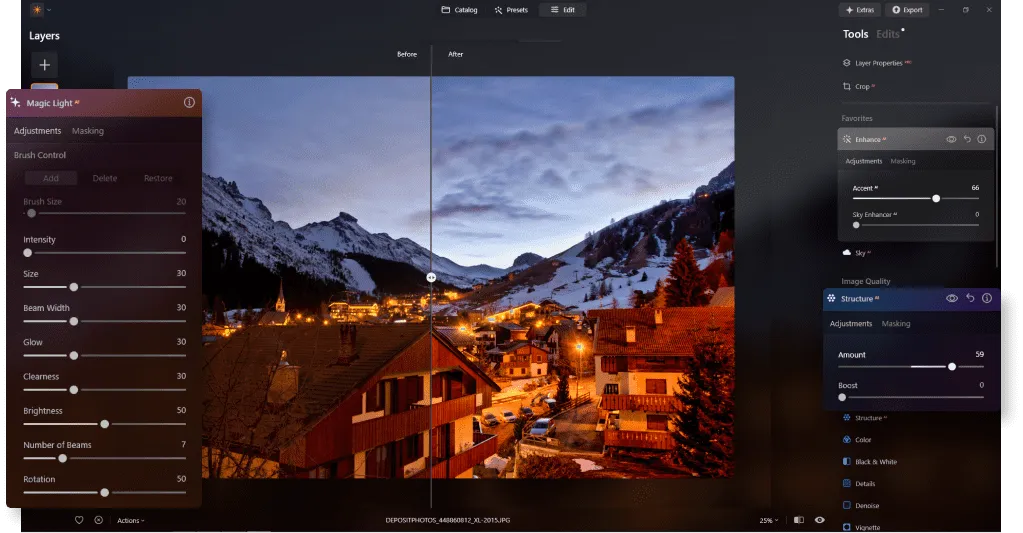
Task: Switch to the Edits tab
Action: pyautogui.click(x=887, y=34)
